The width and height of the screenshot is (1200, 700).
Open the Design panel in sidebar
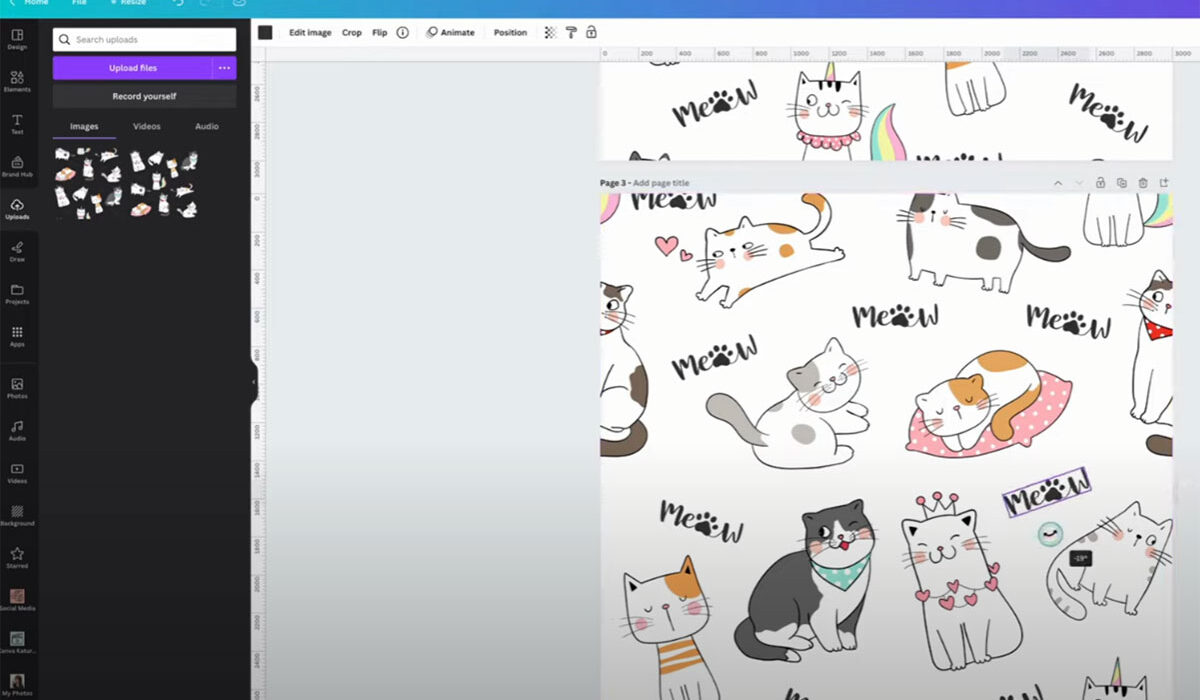[17, 39]
